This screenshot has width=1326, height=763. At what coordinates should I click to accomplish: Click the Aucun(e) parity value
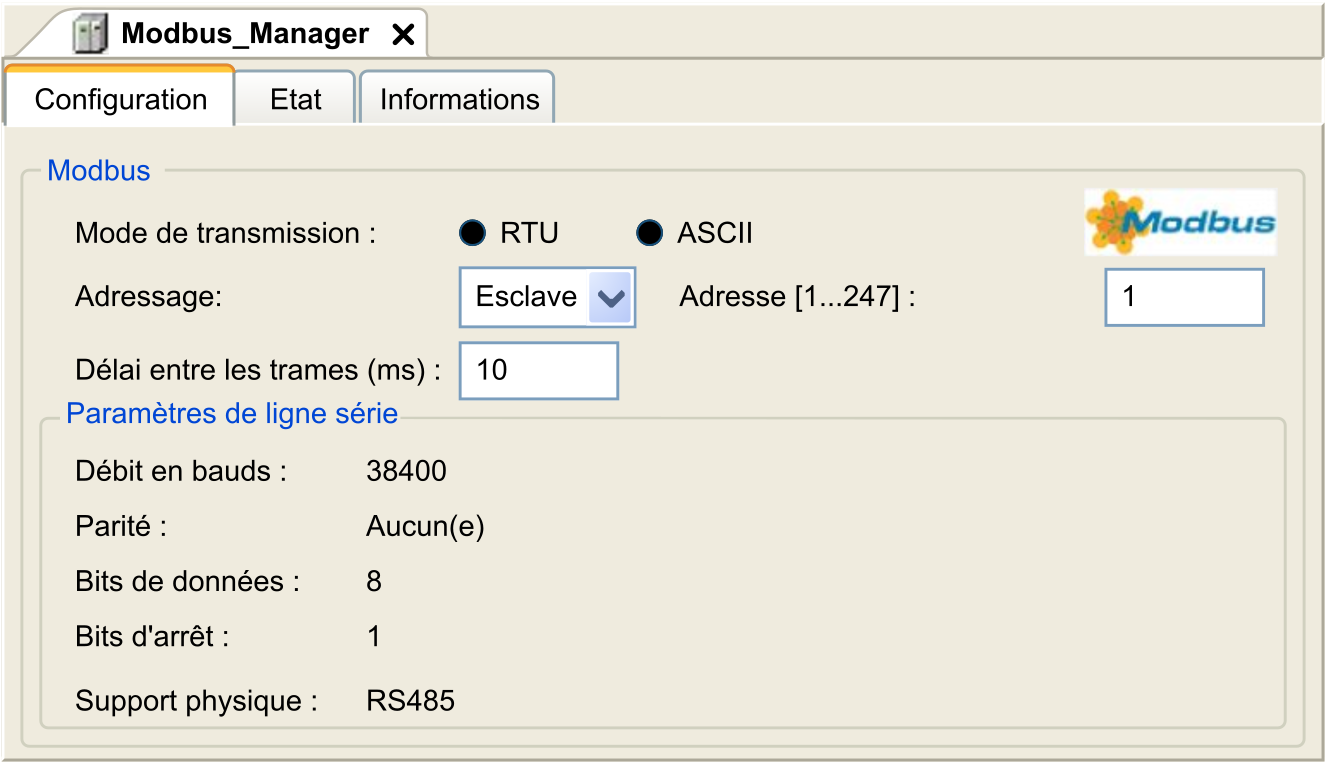coord(425,527)
